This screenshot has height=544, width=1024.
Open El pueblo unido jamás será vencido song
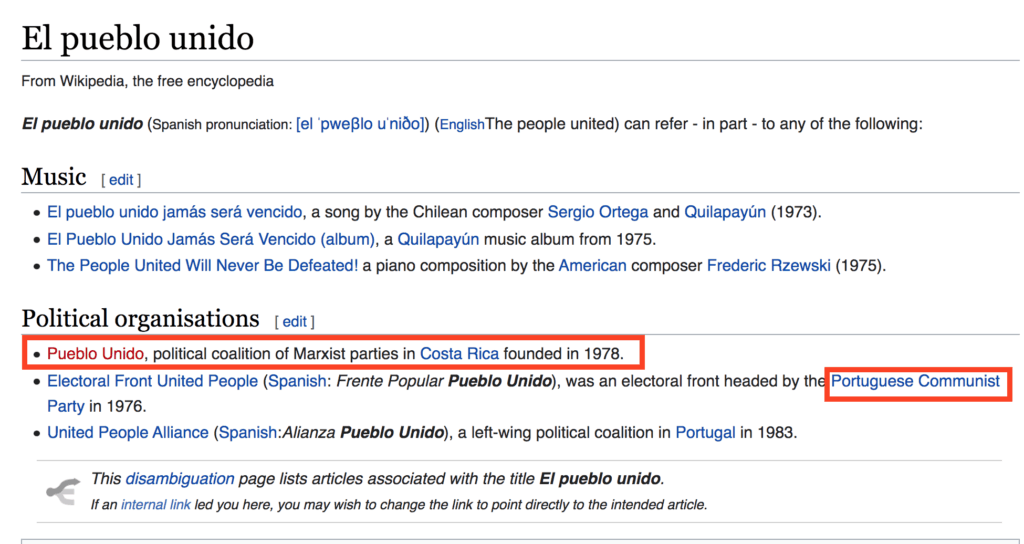pos(174,212)
